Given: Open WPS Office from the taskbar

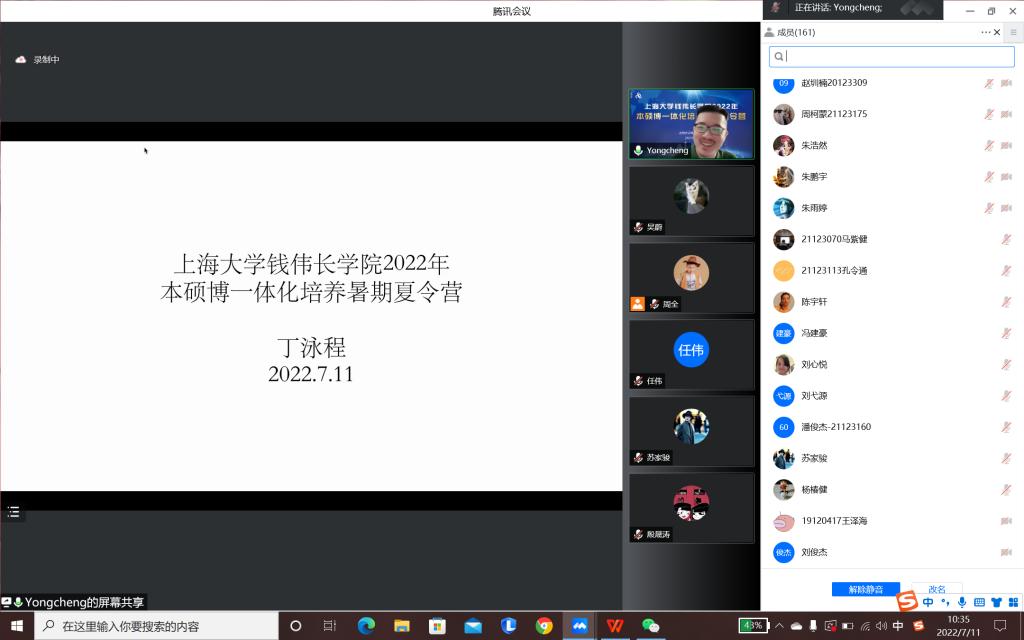Looking at the screenshot, I should point(614,626).
